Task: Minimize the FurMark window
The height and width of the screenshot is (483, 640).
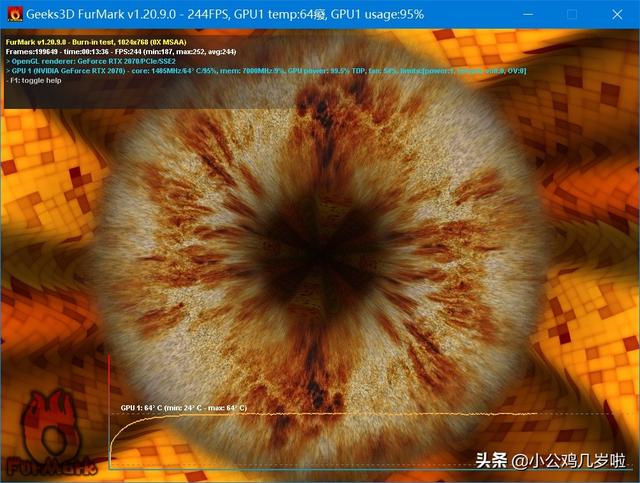Action: [524, 15]
